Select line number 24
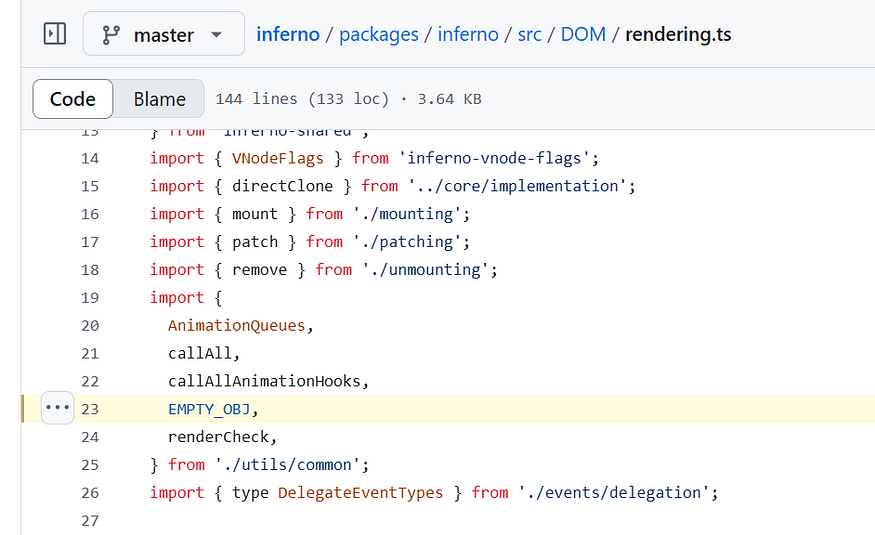 90,437
